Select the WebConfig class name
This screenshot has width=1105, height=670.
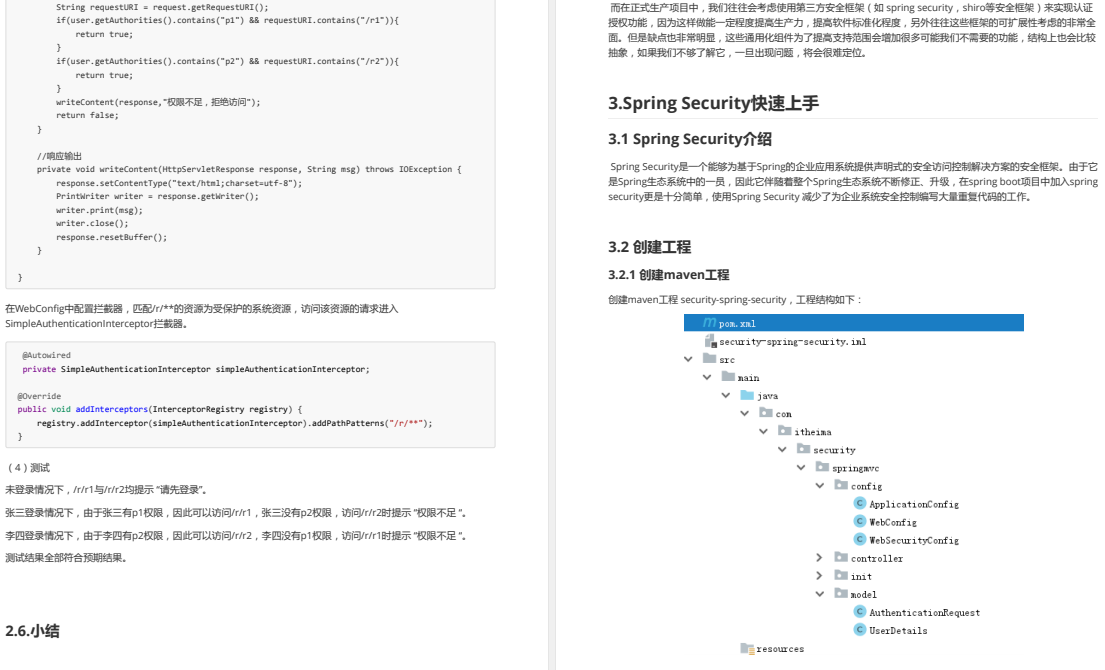click(x=893, y=523)
